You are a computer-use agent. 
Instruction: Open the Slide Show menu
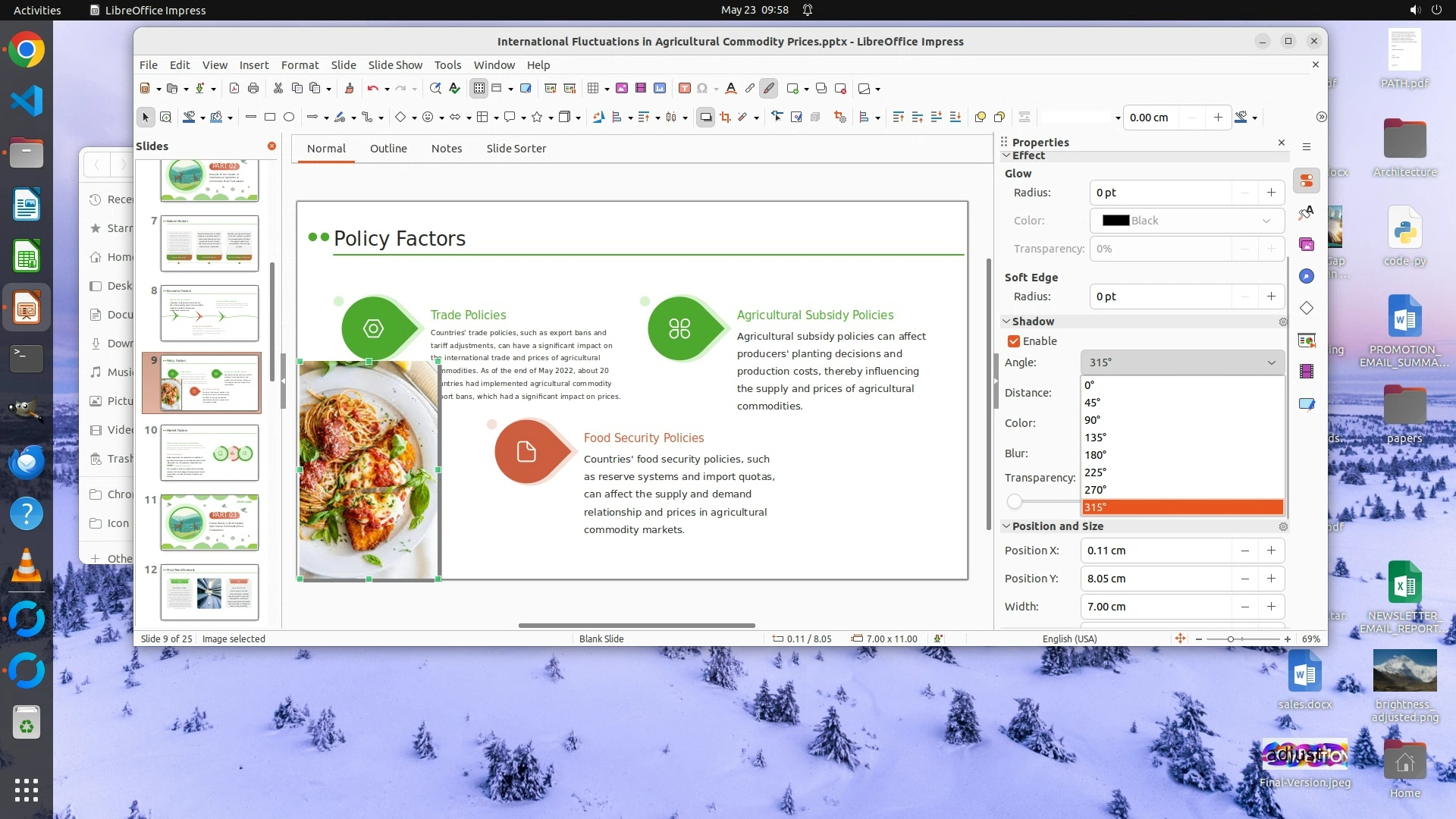pyautogui.click(x=395, y=65)
